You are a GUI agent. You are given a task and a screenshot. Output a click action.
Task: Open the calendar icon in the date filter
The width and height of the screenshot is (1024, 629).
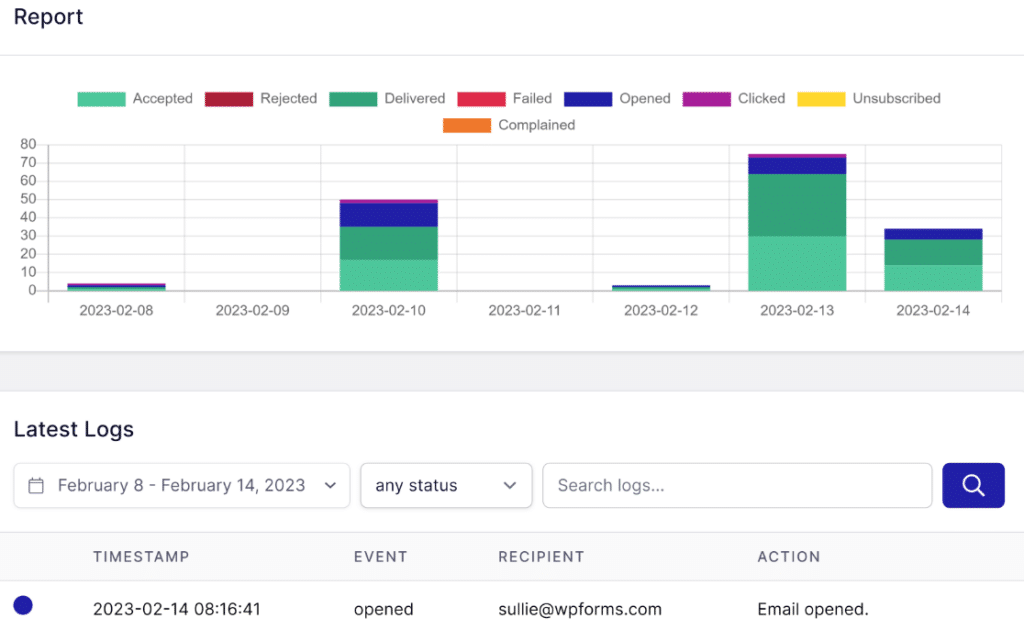(38, 485)
